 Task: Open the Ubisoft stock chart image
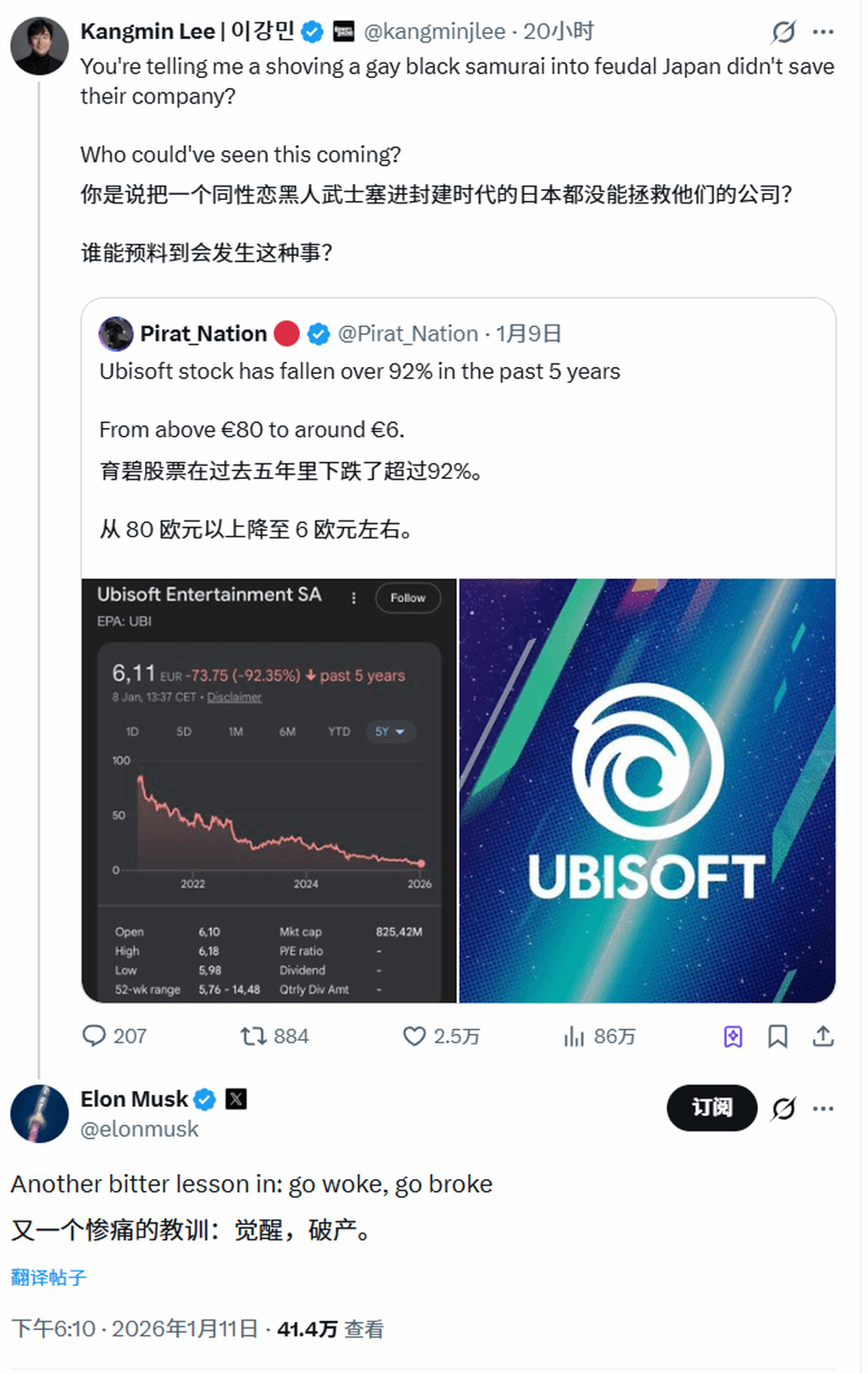coord(269,790)
